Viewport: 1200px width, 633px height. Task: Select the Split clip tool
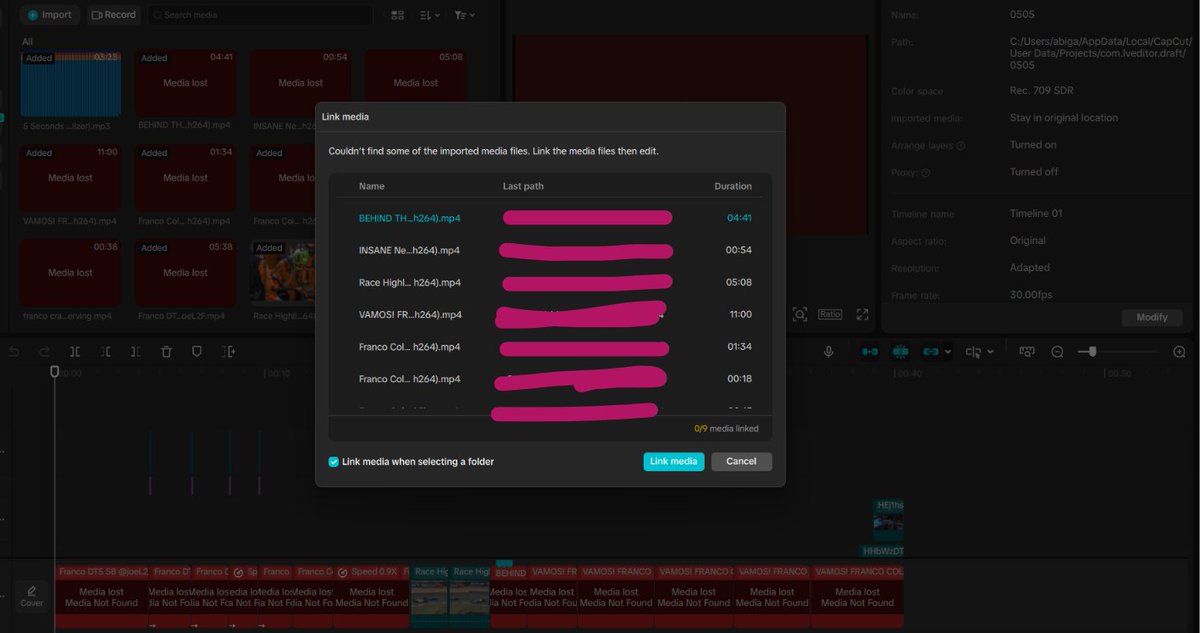[x=75, y=352]
